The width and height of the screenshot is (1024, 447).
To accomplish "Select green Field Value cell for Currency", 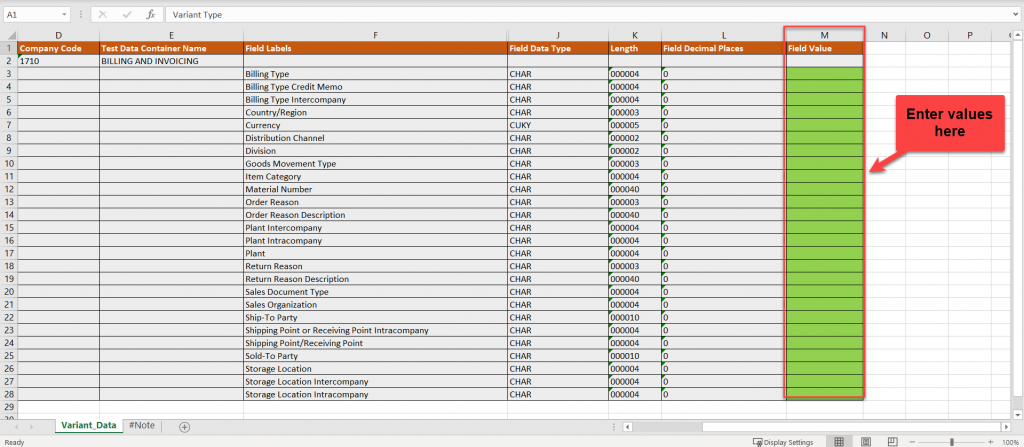I will click(825, 125).
